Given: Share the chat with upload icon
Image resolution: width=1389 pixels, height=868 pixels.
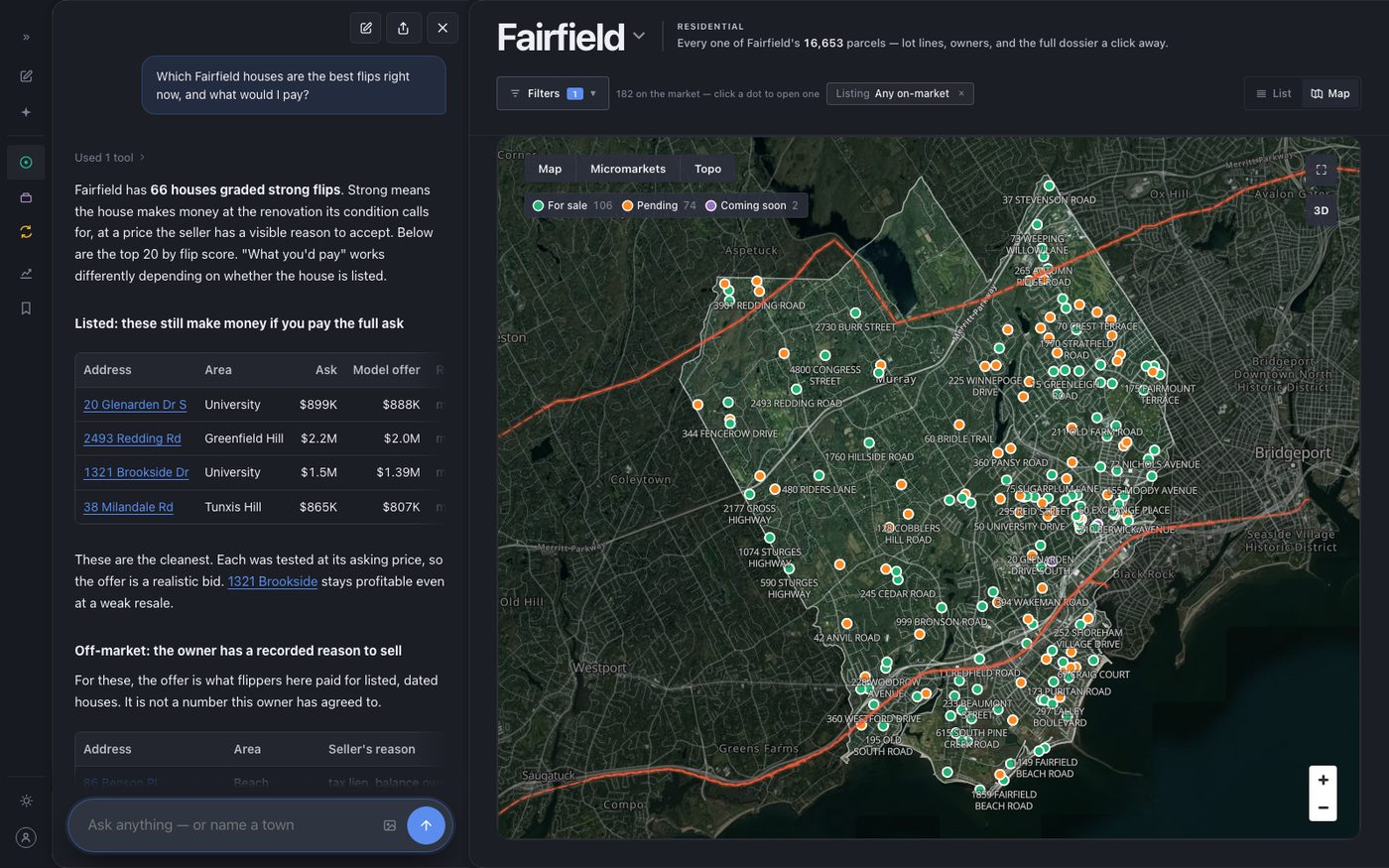Looking at the screenshot, I should [403, 28].
